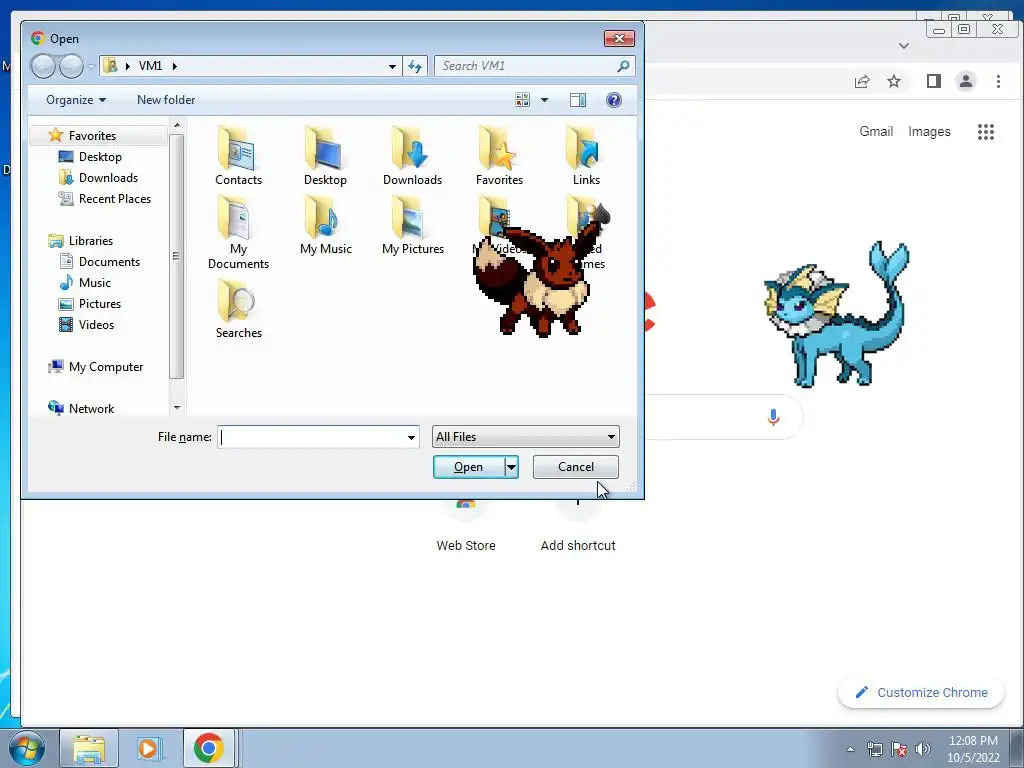Open the Google apps grid icon
Screen dimensions: 1024x768
click(x=985, y=132)
